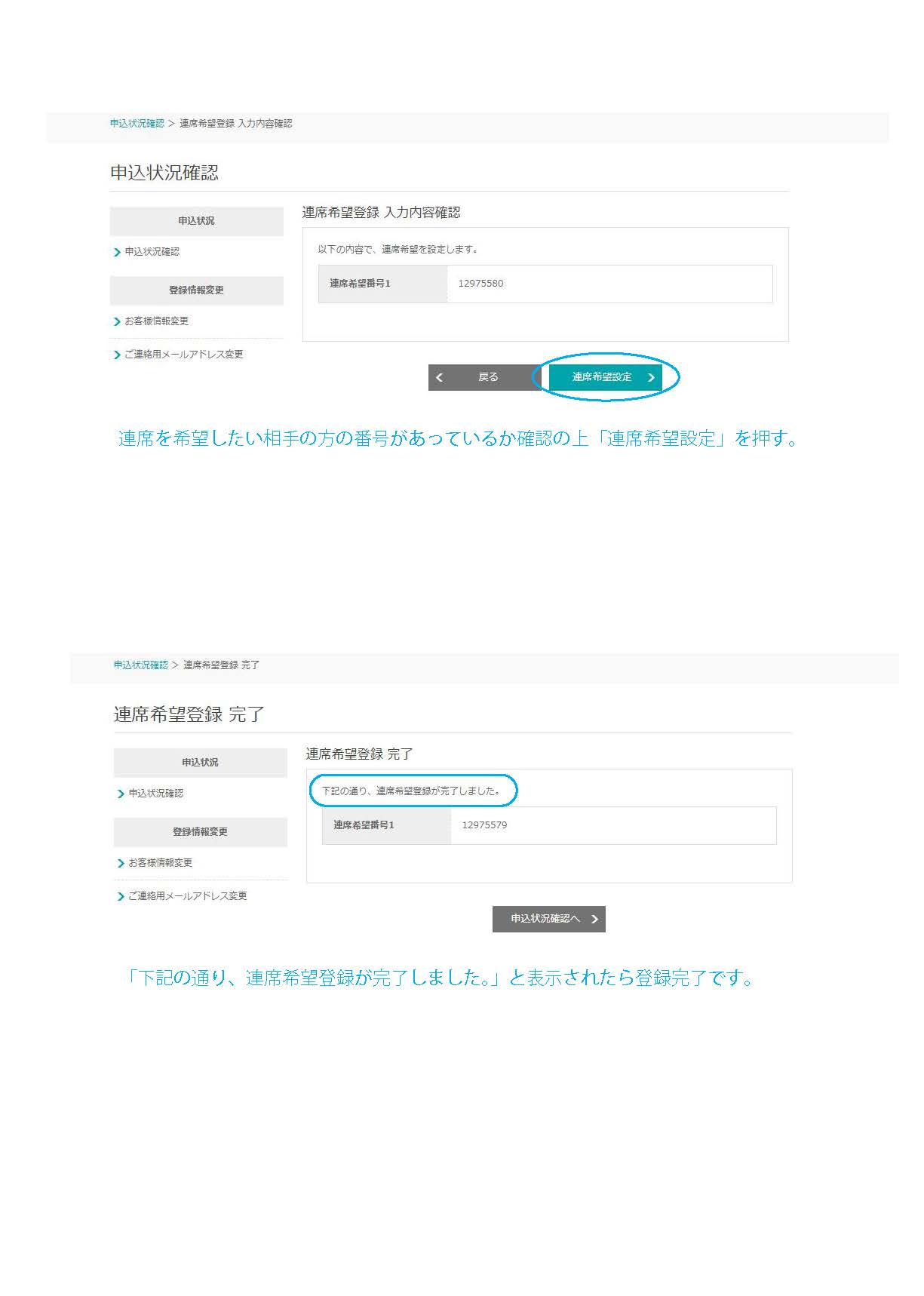Select 申込状況確認 in the upper sidebar
This screenshot has height=1296, width=924.
pyautogui.click(x=152, y=252)
